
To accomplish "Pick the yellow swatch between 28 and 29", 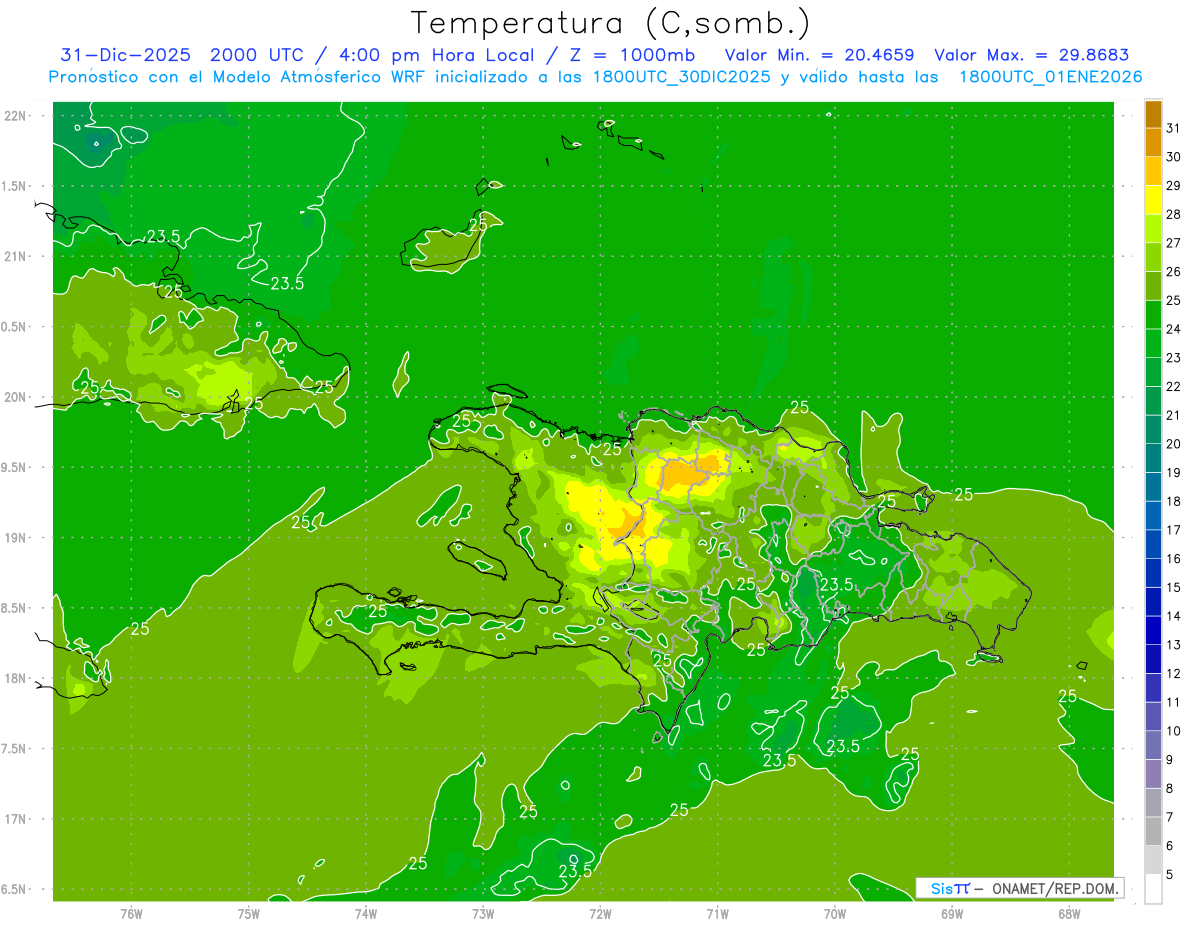I will point(1153,200).
